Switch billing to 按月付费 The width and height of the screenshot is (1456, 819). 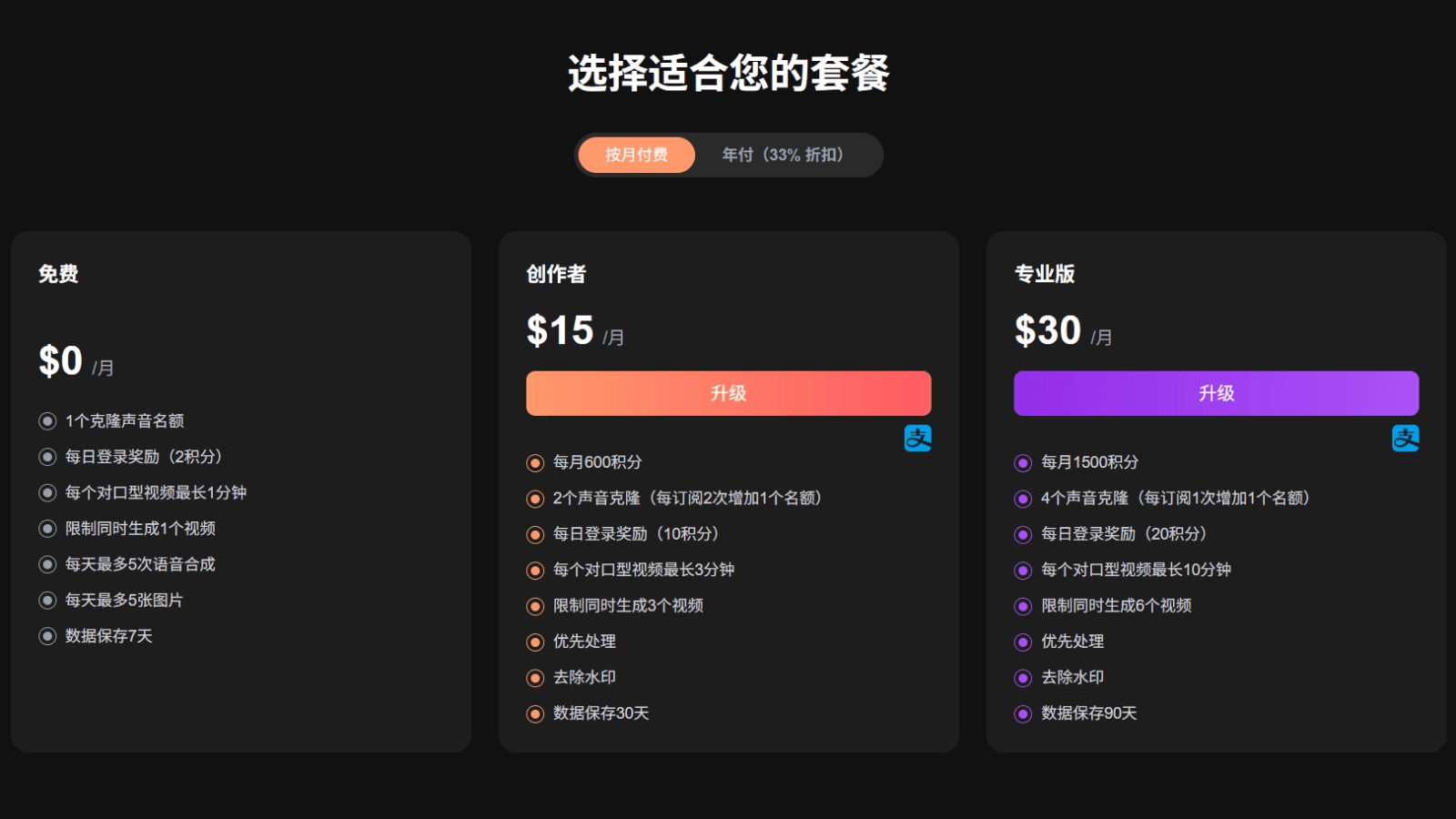(636, 155)
